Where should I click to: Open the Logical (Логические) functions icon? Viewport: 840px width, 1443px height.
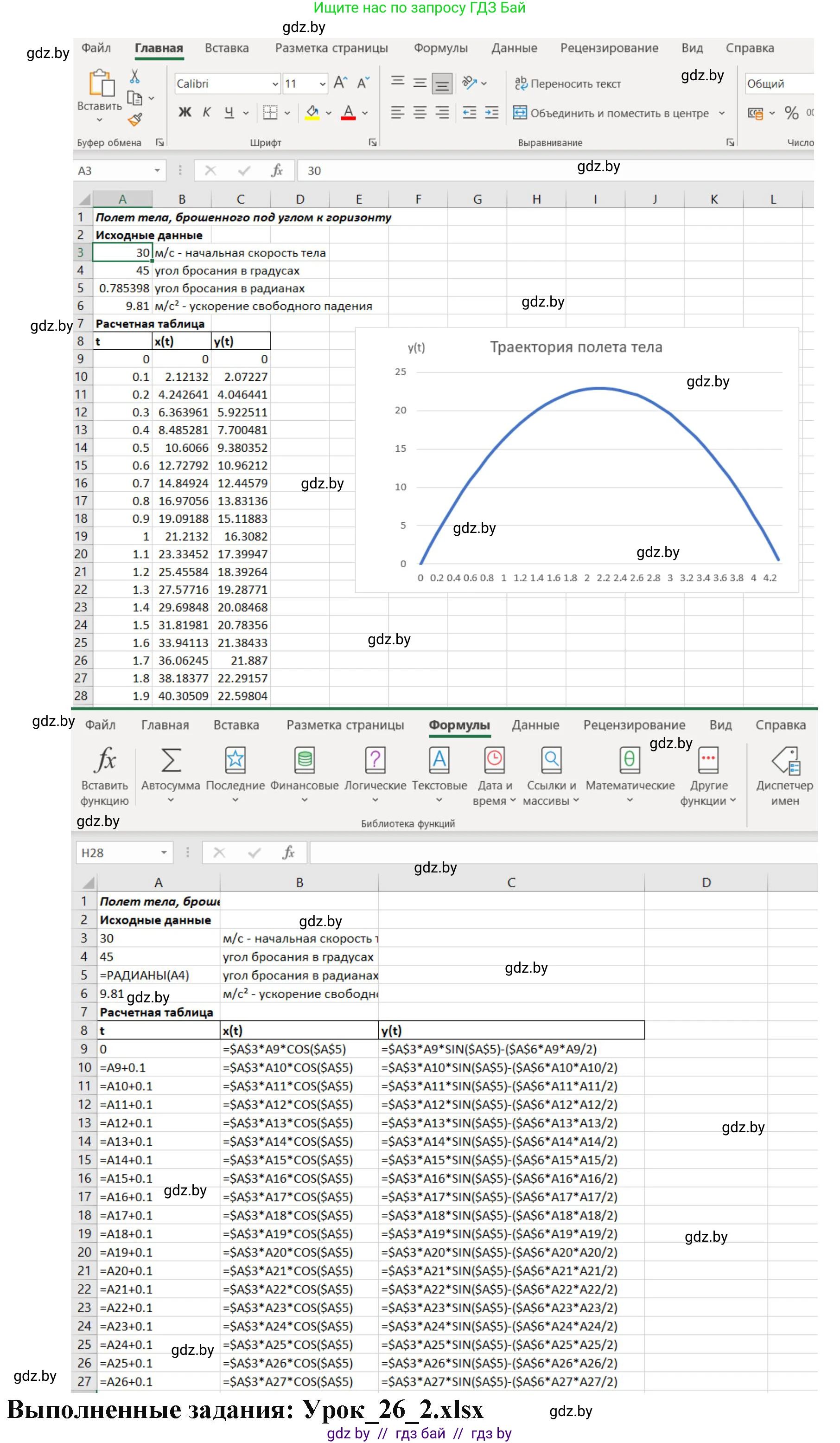(375, 761)
